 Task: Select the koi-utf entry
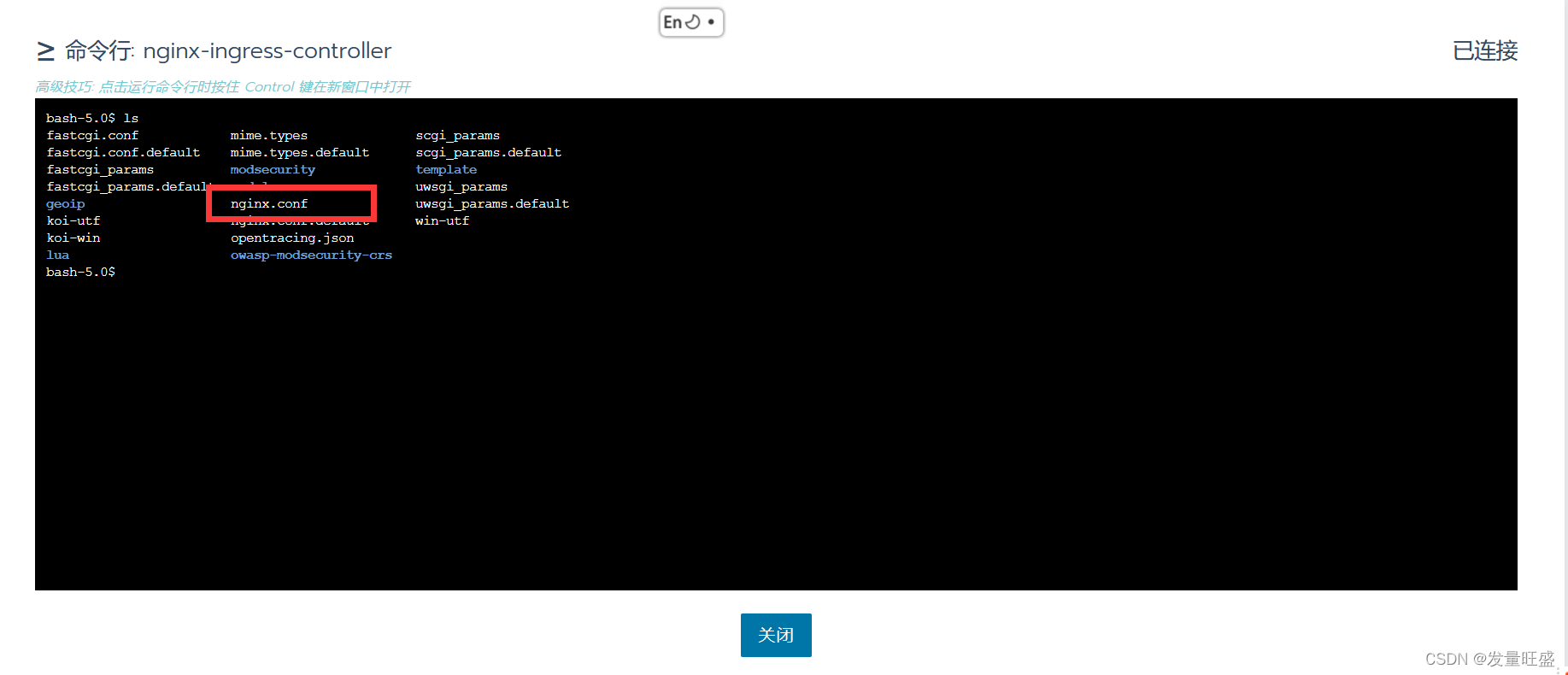[73, 220]
